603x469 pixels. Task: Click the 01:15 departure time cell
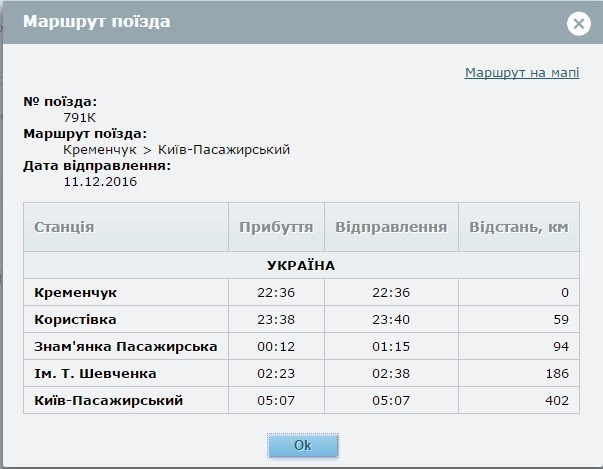tap(390, 347)
